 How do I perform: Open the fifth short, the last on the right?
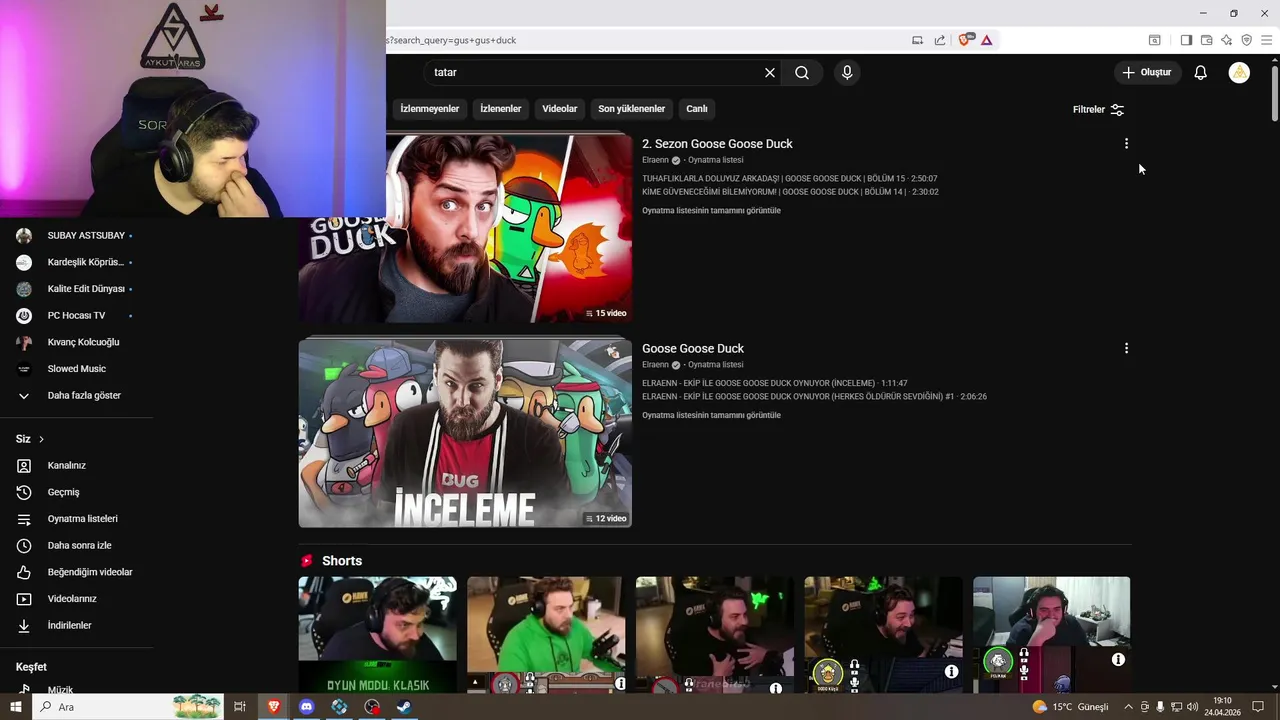click(x=1052, y=635)
